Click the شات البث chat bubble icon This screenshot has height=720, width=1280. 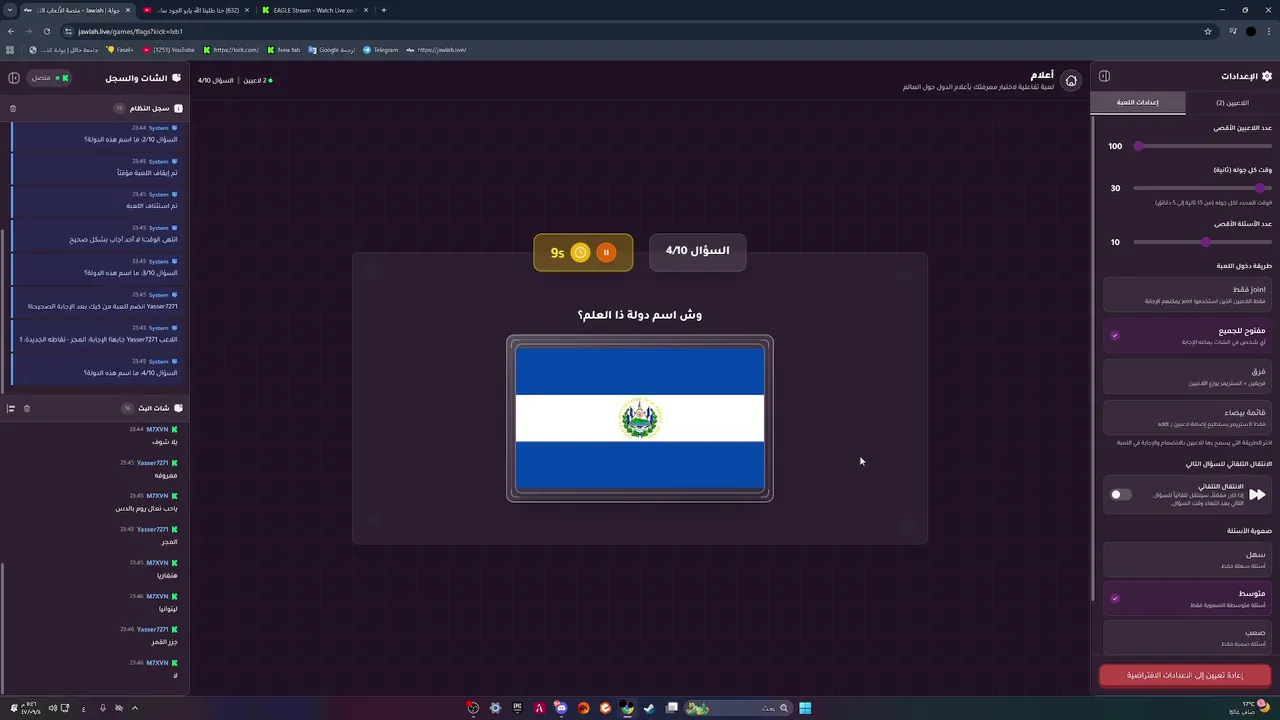tap(178, 408)
